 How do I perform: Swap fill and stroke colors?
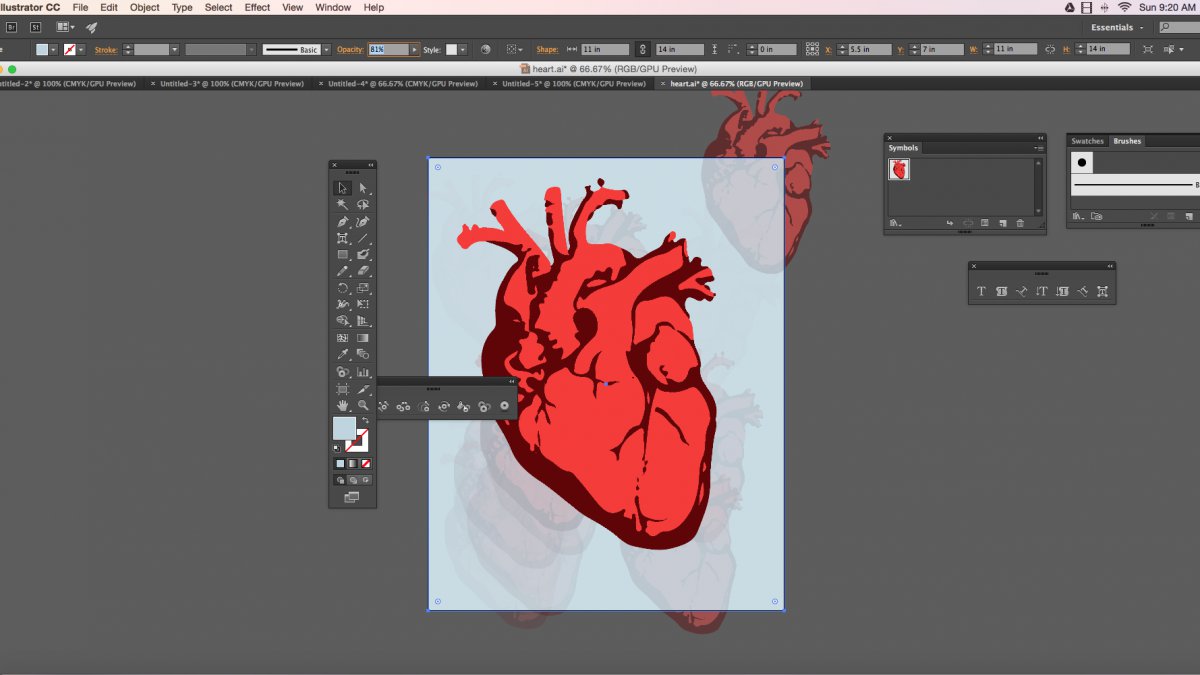pos(366,421)
